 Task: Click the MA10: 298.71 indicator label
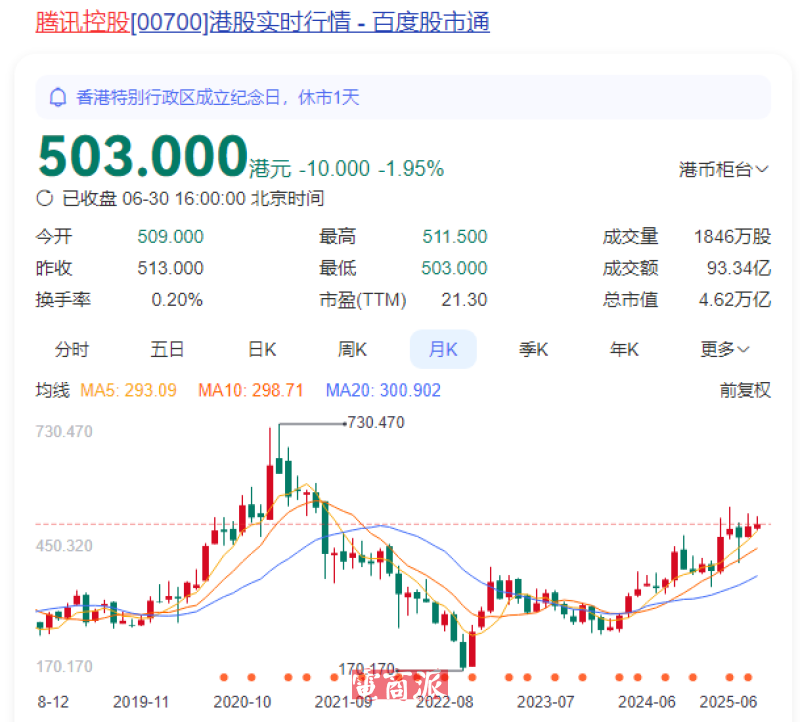coord(251,390)
